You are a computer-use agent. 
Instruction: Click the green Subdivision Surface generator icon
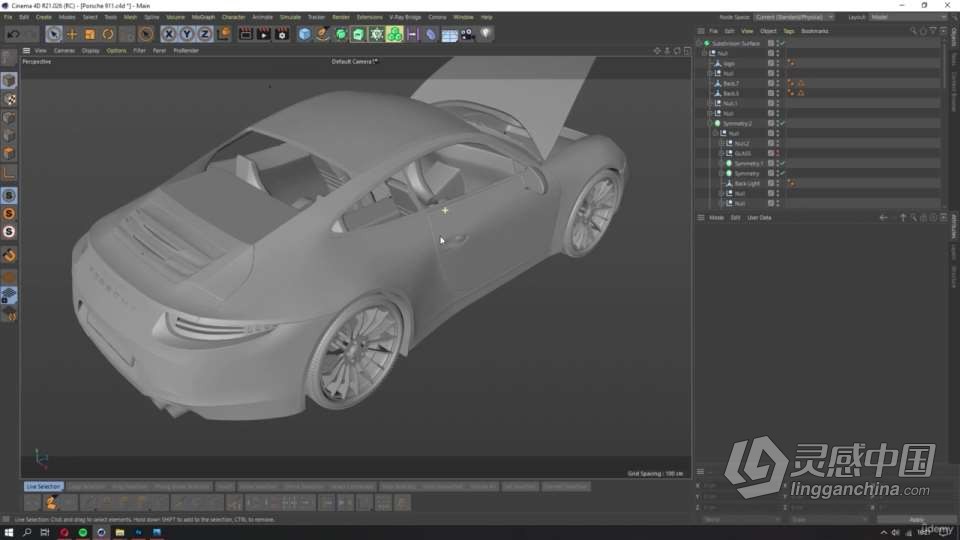pos(341,34)
